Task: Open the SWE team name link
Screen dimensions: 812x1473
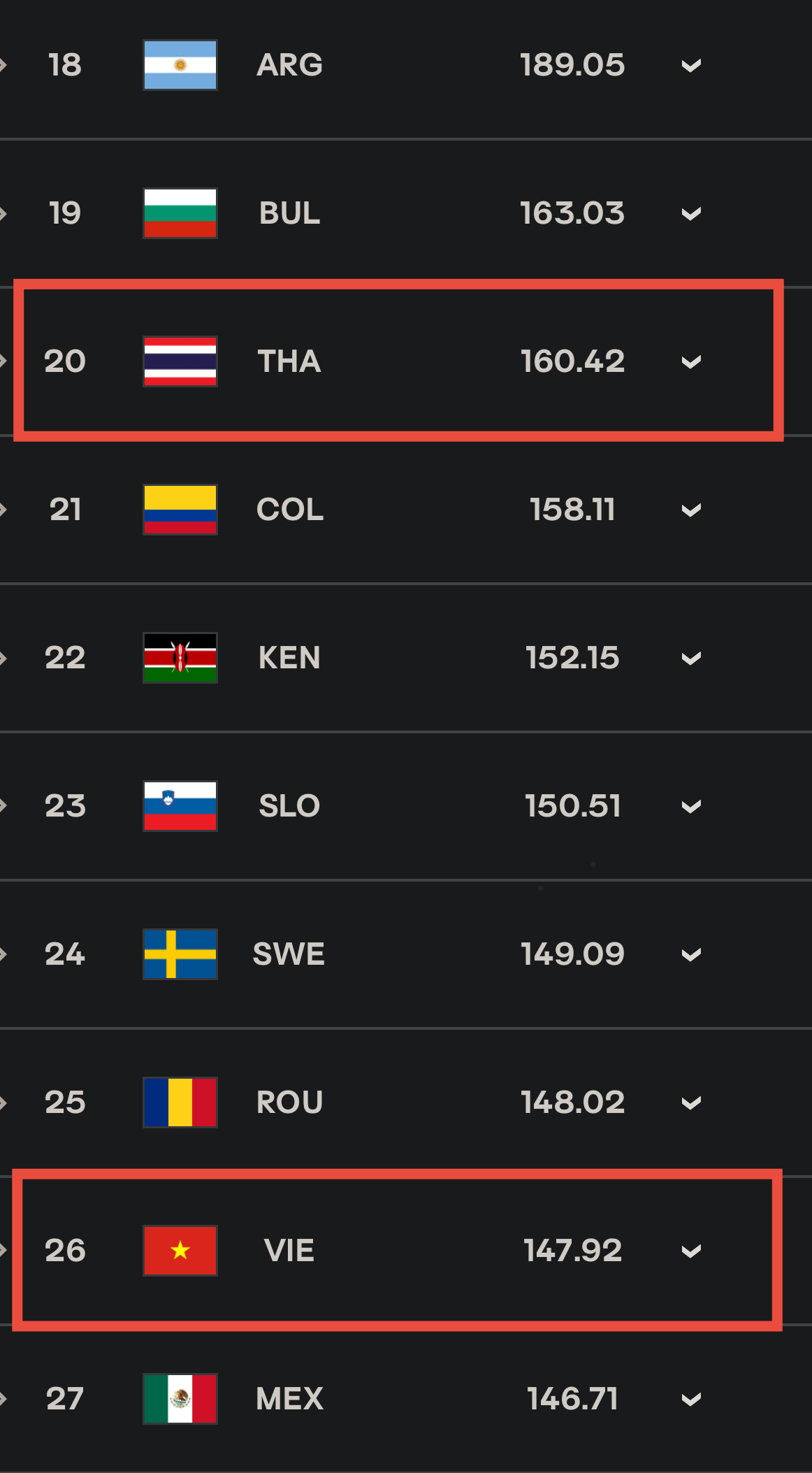Action: coord(289,954)
